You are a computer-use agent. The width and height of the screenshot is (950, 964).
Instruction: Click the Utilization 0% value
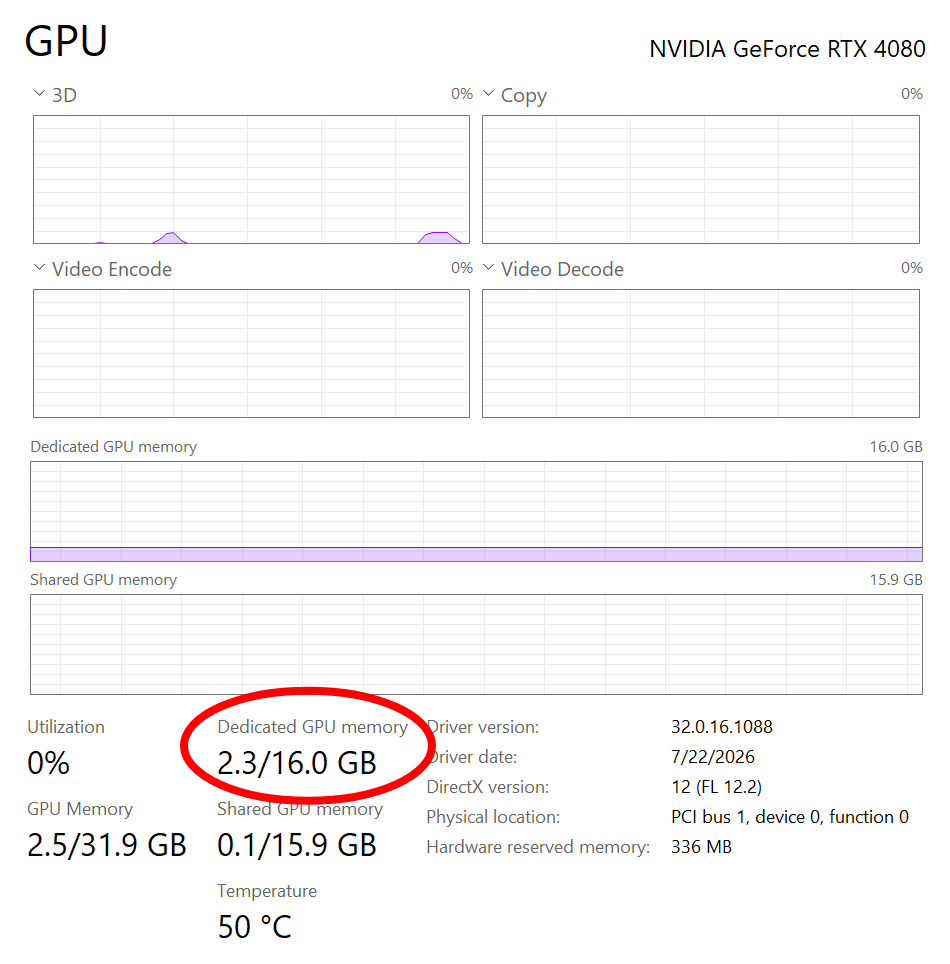pos(49,764)
